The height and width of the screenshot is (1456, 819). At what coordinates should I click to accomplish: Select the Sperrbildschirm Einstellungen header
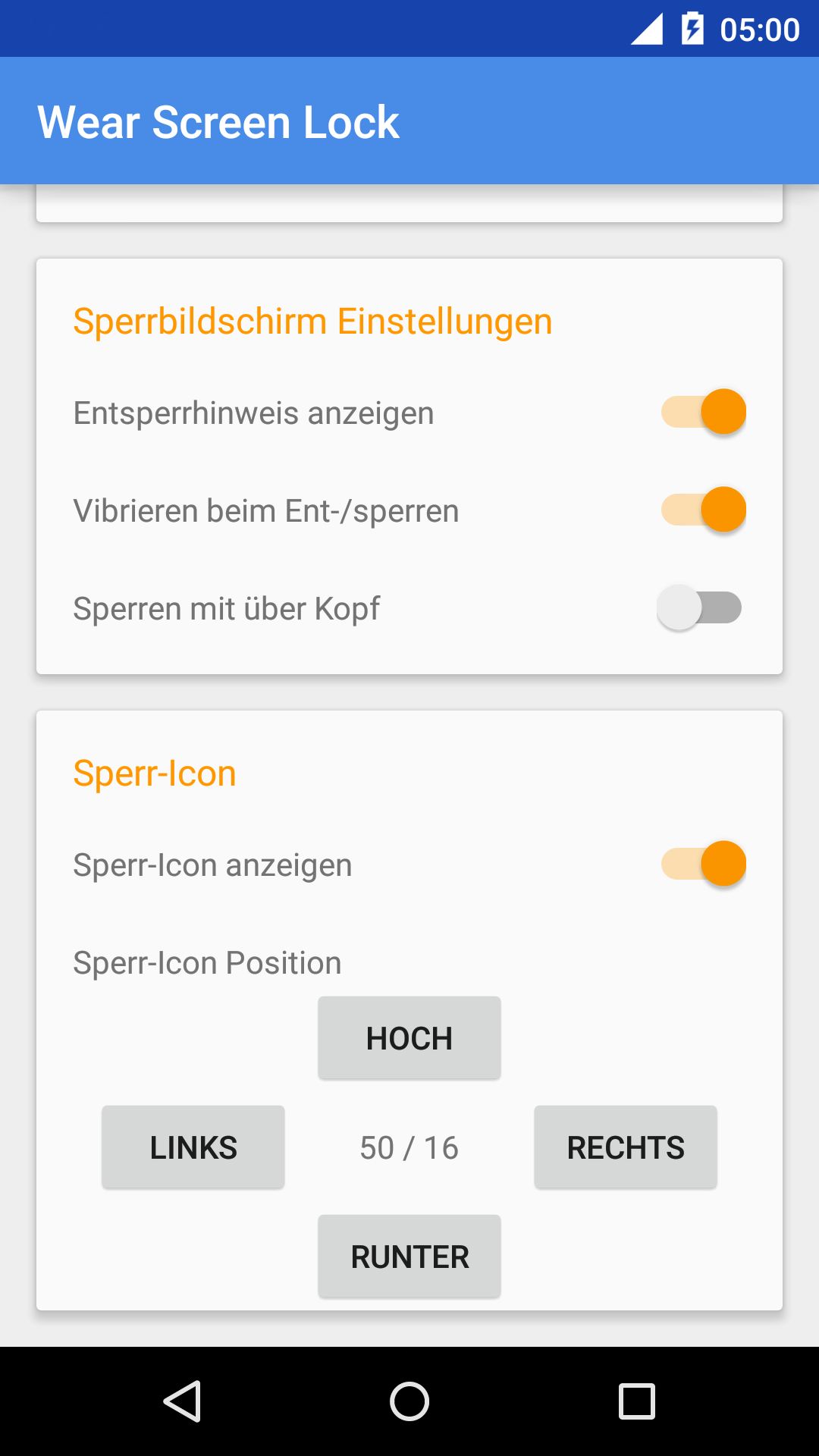tap(312, 322)
